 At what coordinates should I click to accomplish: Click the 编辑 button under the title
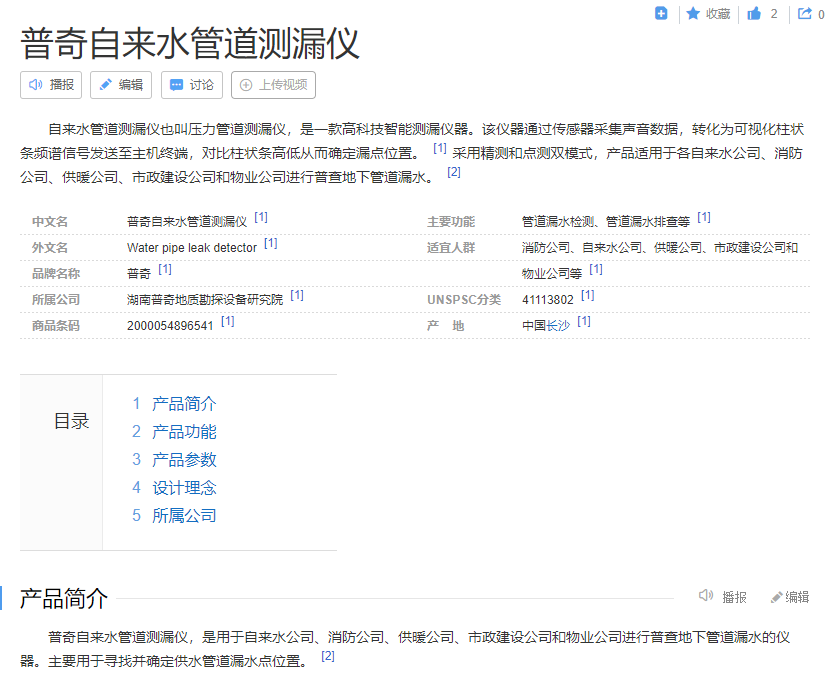point(121,85)
